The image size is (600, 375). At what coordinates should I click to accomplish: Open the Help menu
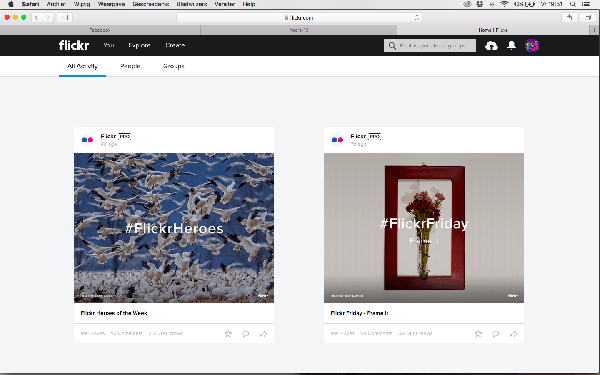pos(249,4)
